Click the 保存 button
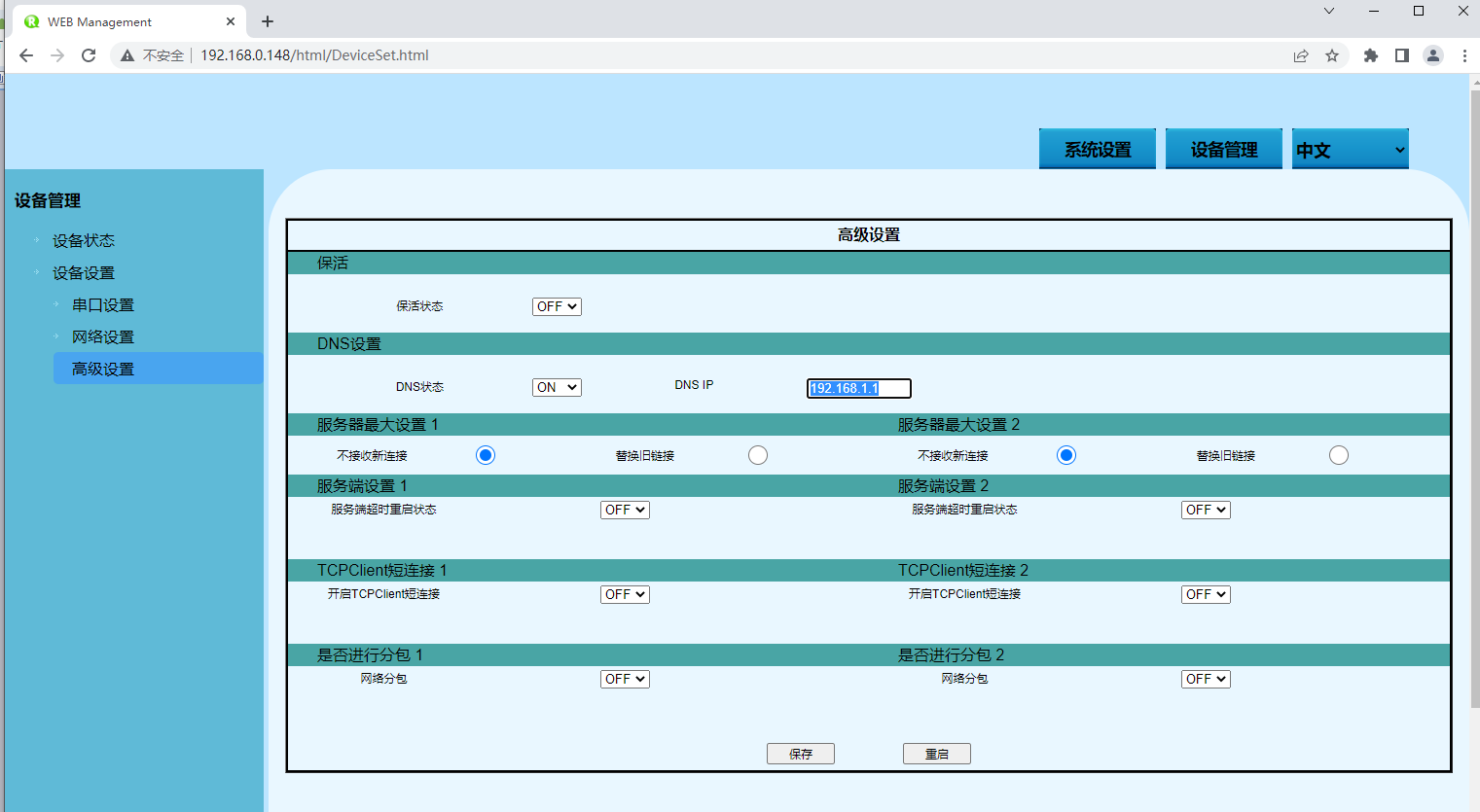 pyautogui.click(x=800, y=754)
